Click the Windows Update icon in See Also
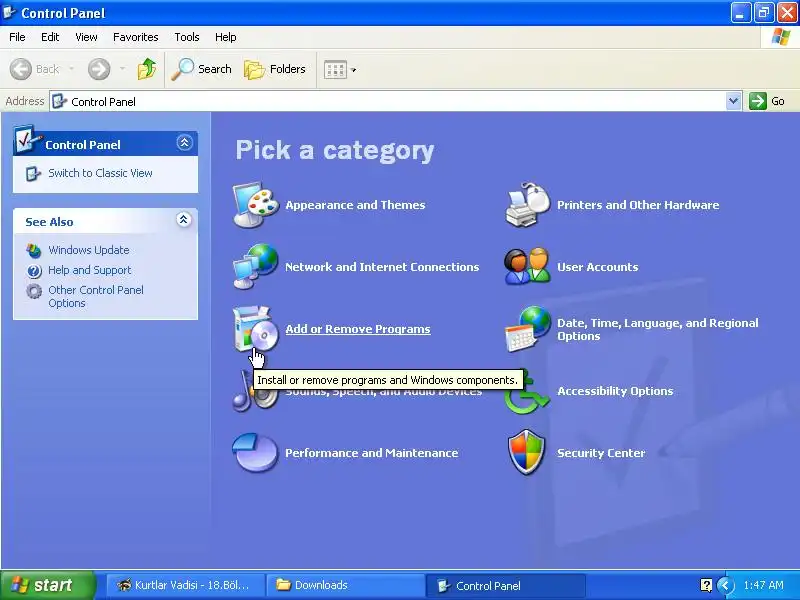Image resolution: width=800 pixels, height=600 pixels. pos(34,250)
